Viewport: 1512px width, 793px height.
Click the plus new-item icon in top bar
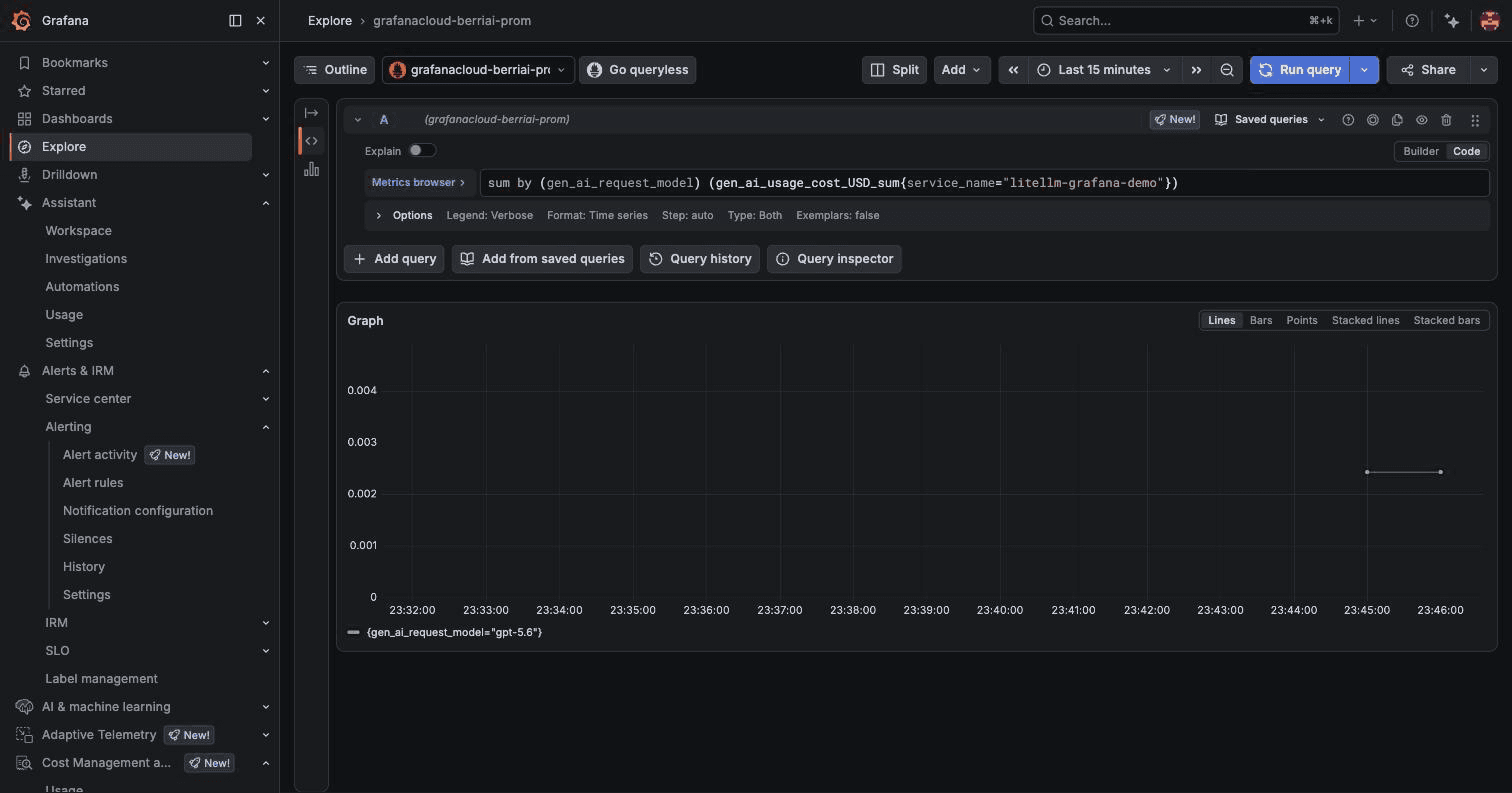click(x=1365, y=20)
